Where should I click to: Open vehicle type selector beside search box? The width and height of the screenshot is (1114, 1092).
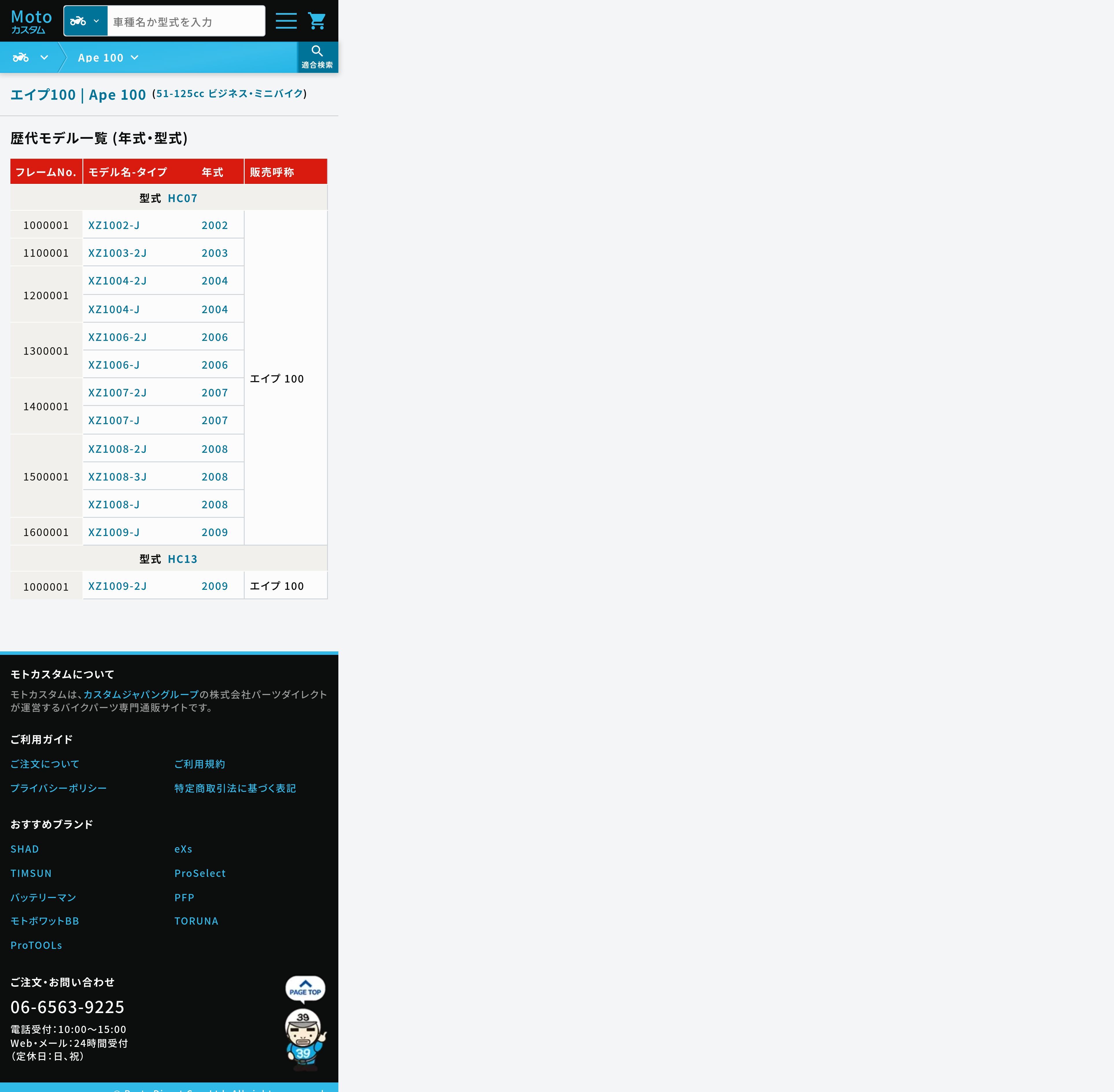coord(85,21)
